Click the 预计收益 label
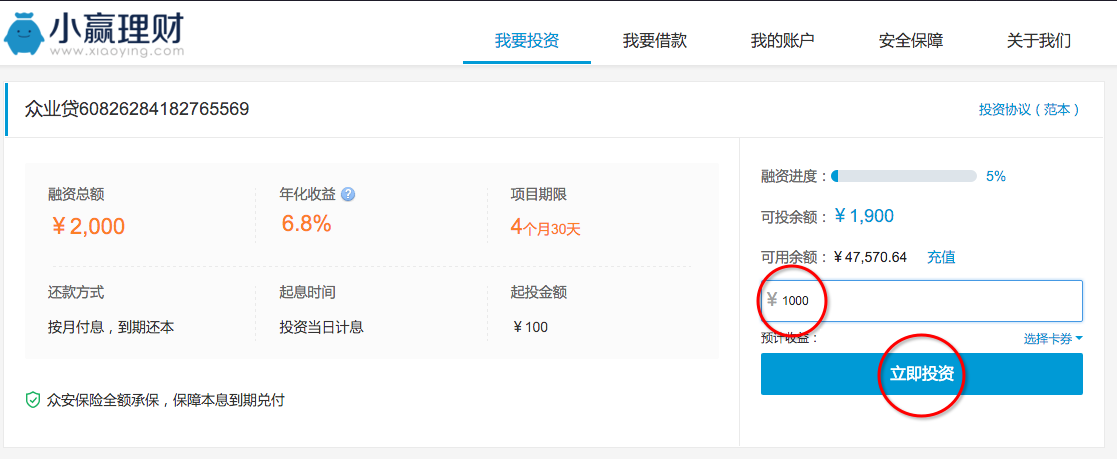1117x459 pixels. [790, 339]
